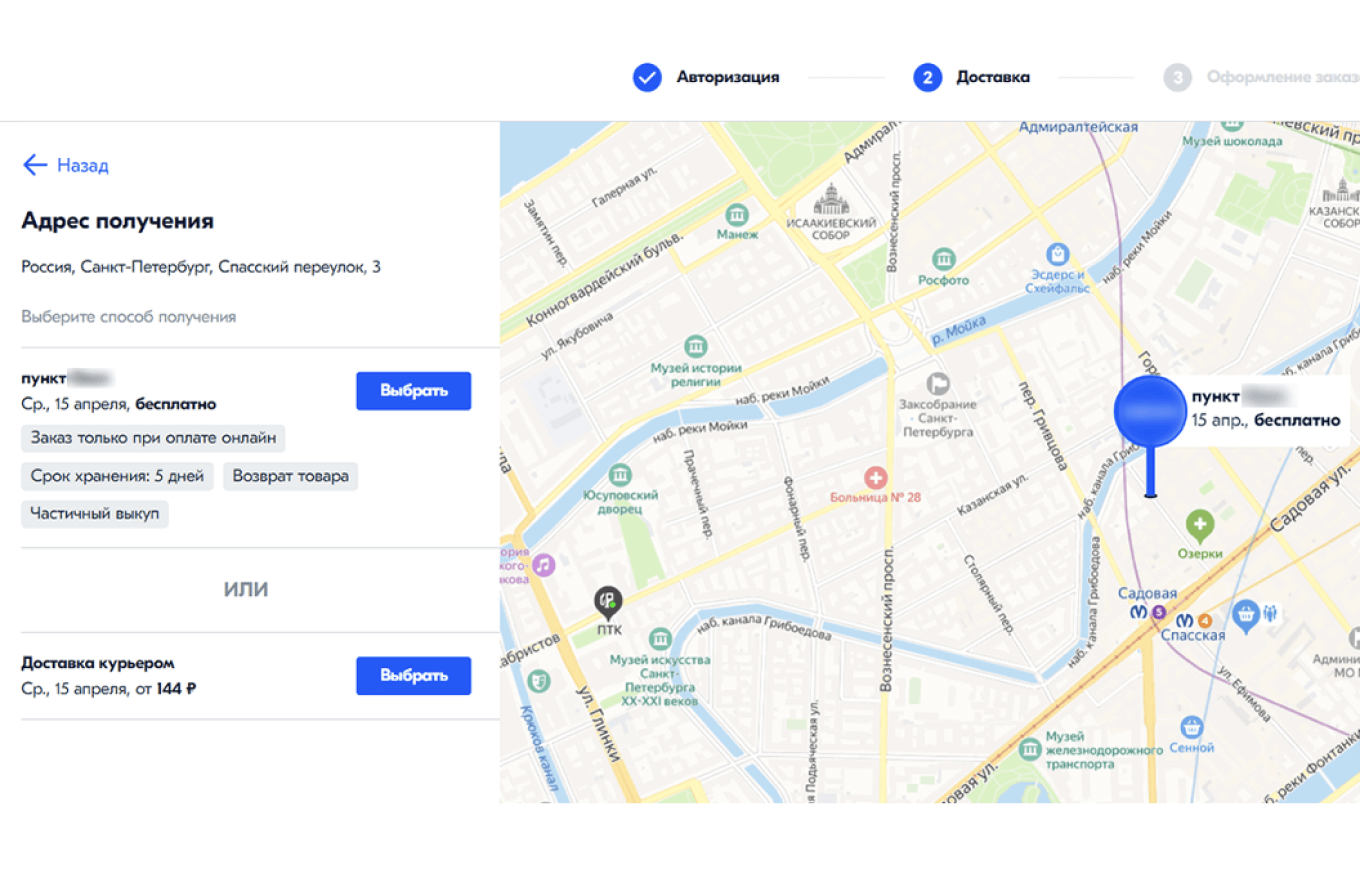Click the Больница № 28 hospital icon

point(877,477)
